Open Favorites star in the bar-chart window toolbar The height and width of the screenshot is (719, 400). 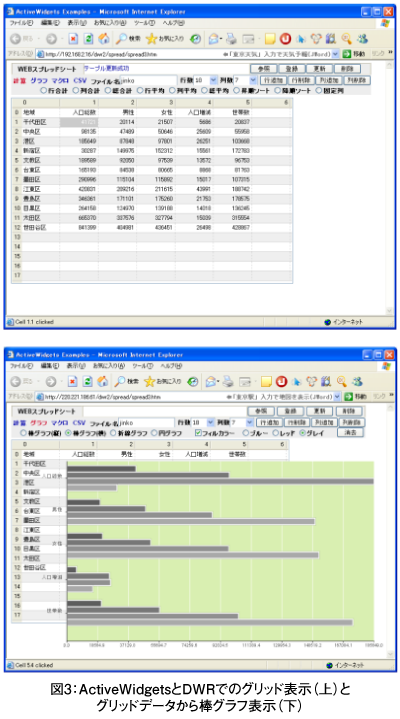pos(151,382)
